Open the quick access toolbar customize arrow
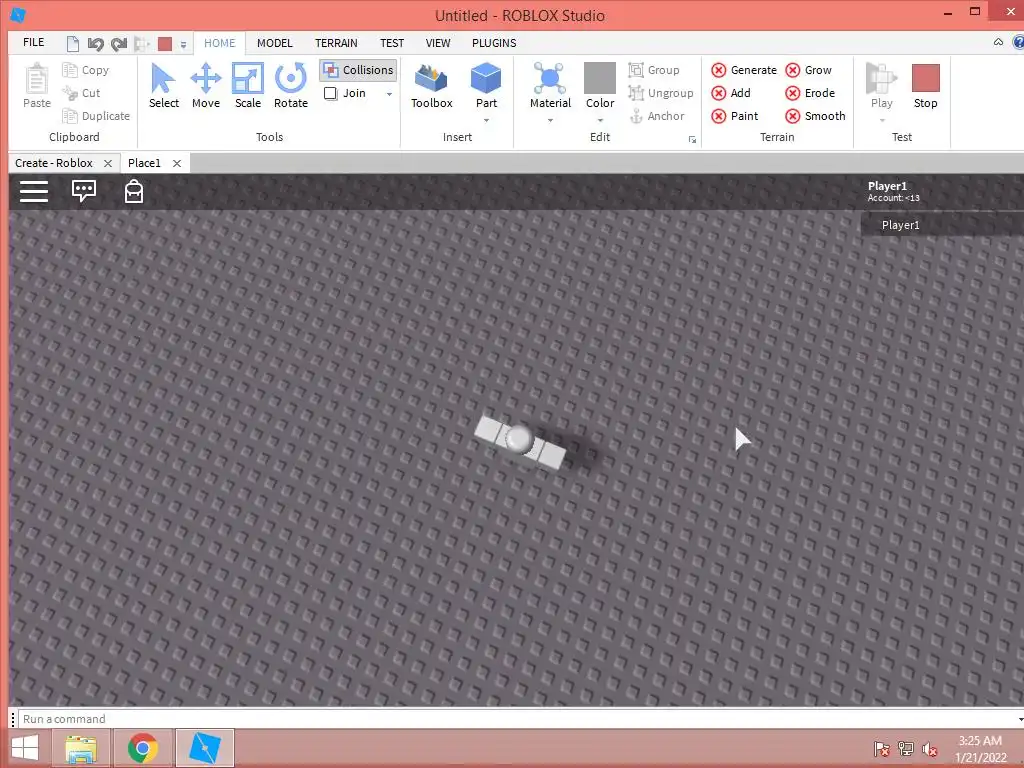 click(x=184, y=44)
